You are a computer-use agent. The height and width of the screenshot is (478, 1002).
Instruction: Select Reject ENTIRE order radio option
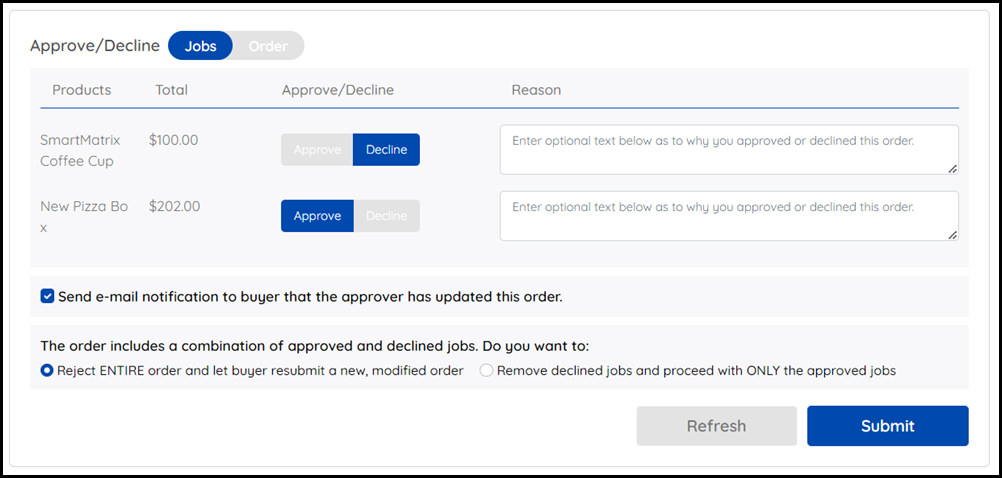[47, 370]
